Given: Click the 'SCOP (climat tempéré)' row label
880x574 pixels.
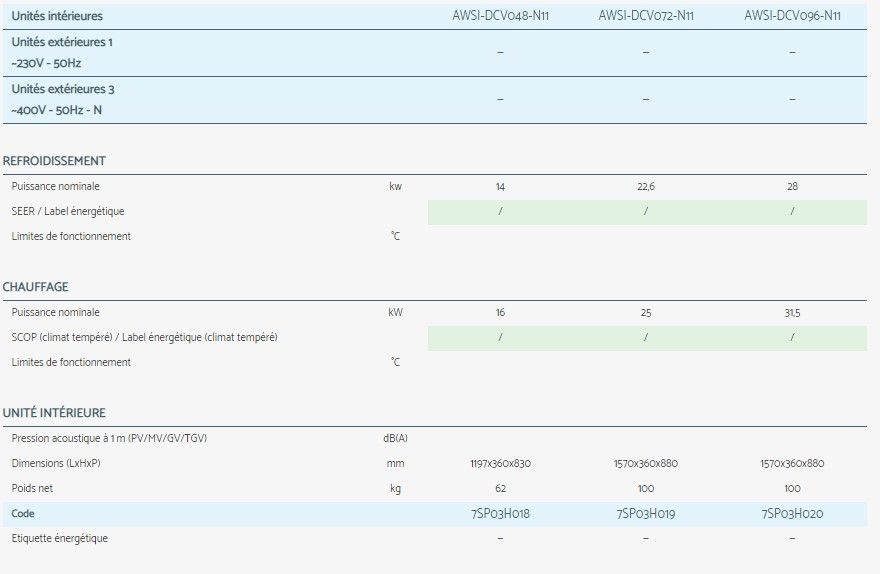Looking at the screenshot, I should coord(144,337).
